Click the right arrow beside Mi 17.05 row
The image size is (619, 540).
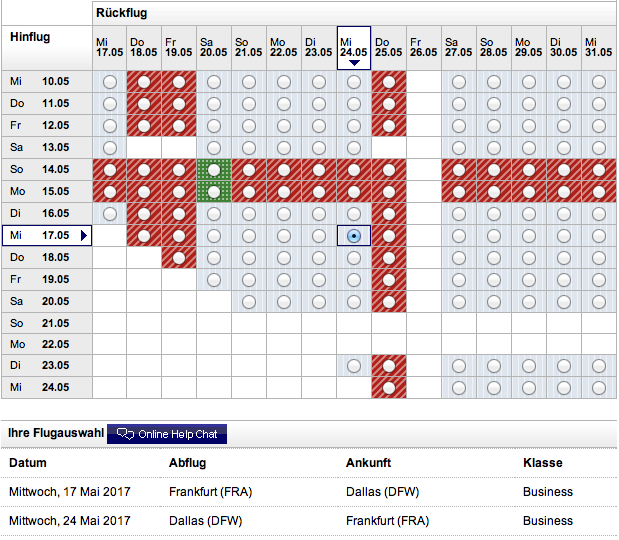(84, 236)
